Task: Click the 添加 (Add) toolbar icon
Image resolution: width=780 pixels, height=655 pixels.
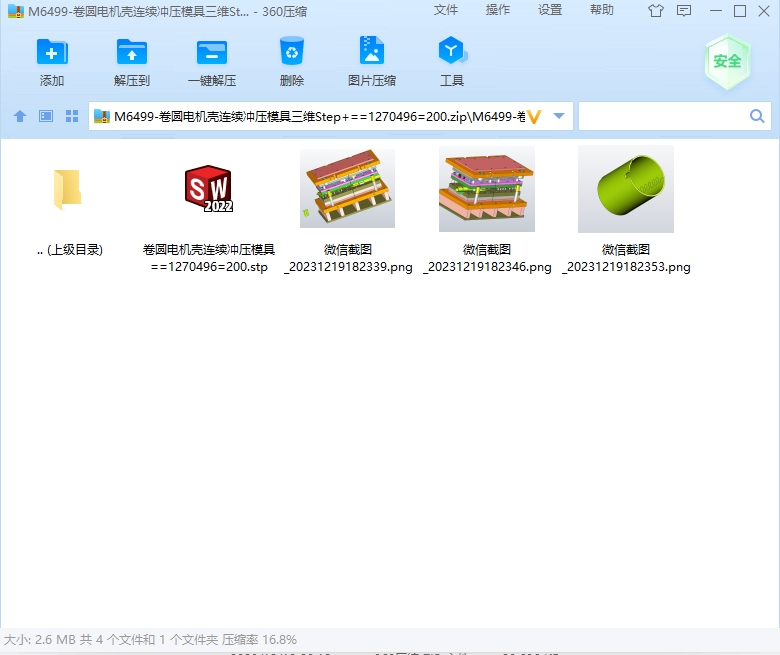Action: pyautogui.click(x=52, y=52)
